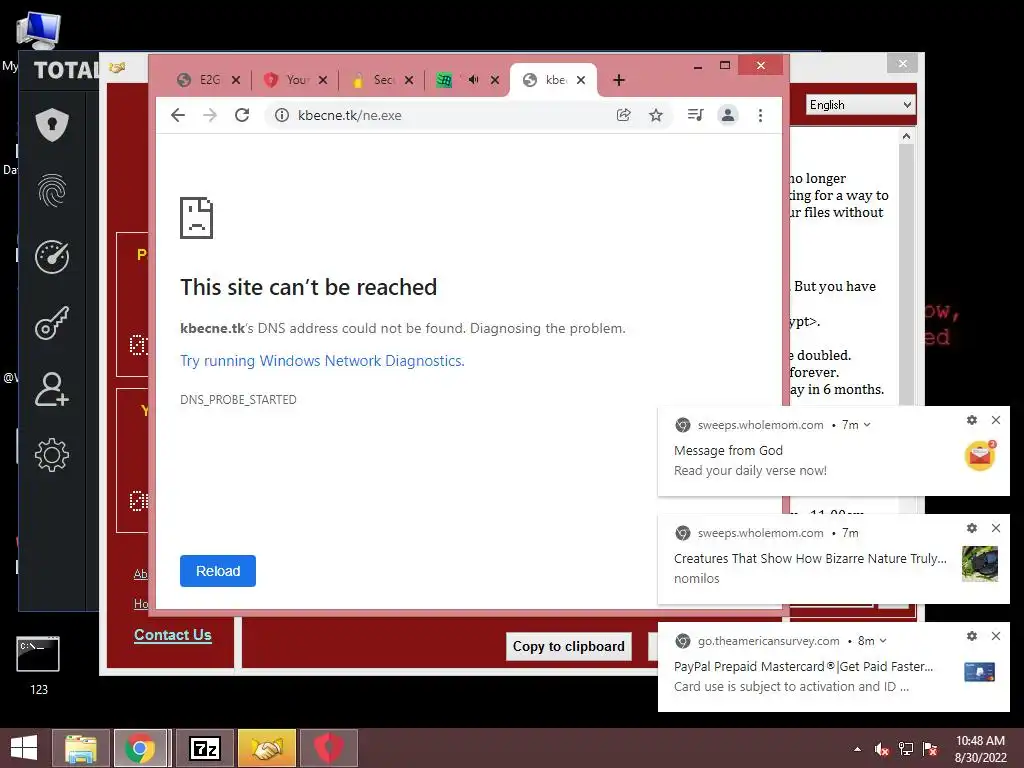Dismiss the Message from God notification
This screenshot has height=768, width=1024.
[996, 420]
